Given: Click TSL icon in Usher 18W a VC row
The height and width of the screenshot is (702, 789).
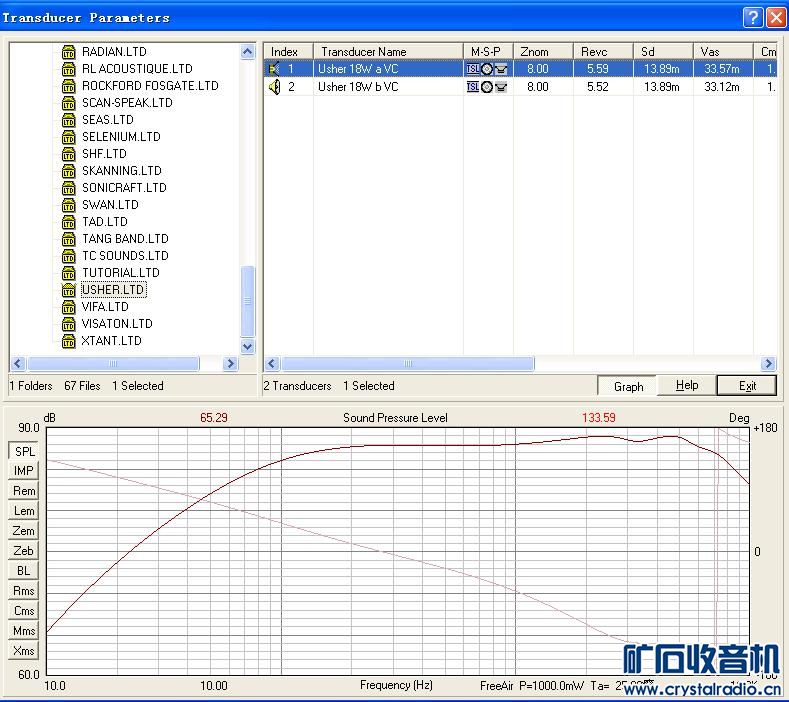Looking at the screenshot, I should tap(472, 69).
